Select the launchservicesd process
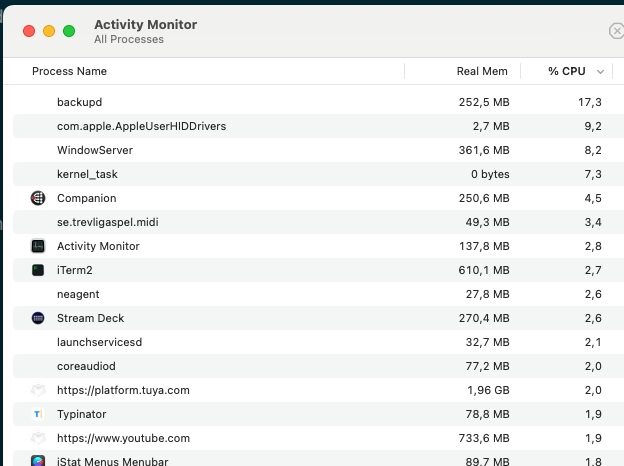The width and height of the screenshot is (624, 466). tap(99, 342)
